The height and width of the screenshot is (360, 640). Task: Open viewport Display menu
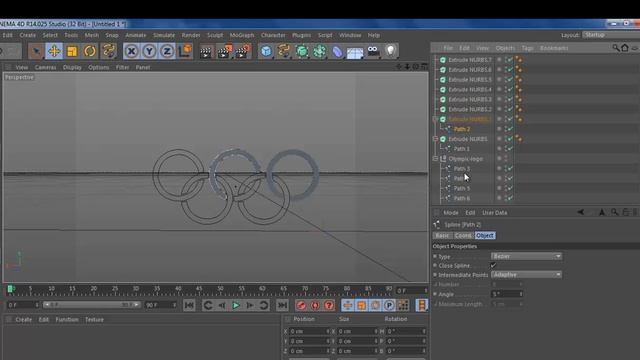(x=72, y=67)
